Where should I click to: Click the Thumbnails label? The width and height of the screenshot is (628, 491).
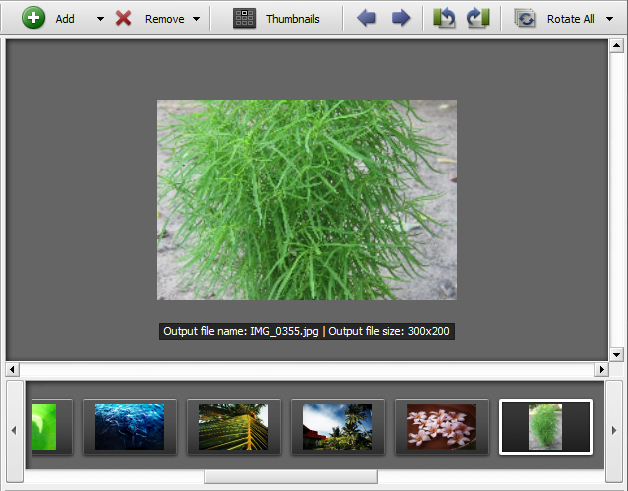coord(293,19)
